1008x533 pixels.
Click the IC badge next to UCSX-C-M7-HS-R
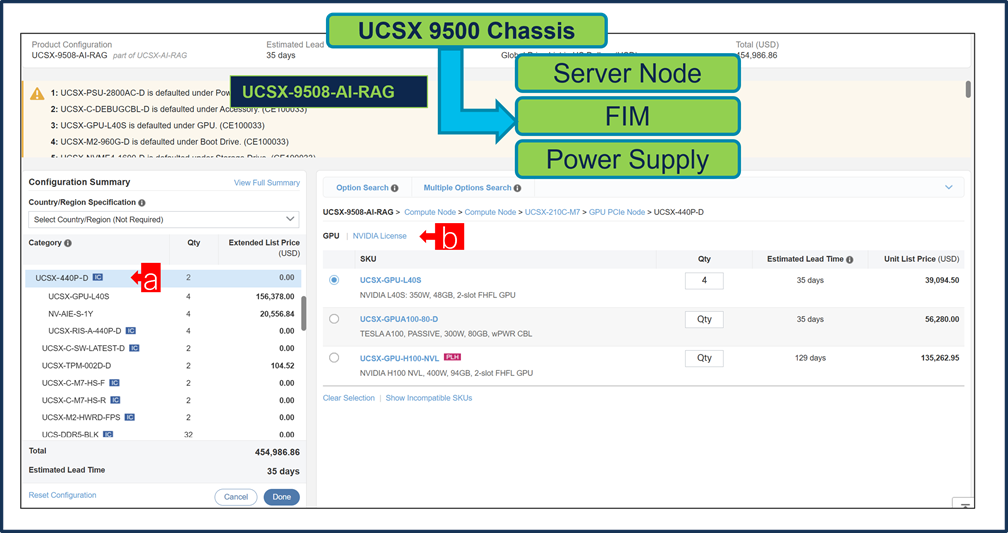point(115,401)
